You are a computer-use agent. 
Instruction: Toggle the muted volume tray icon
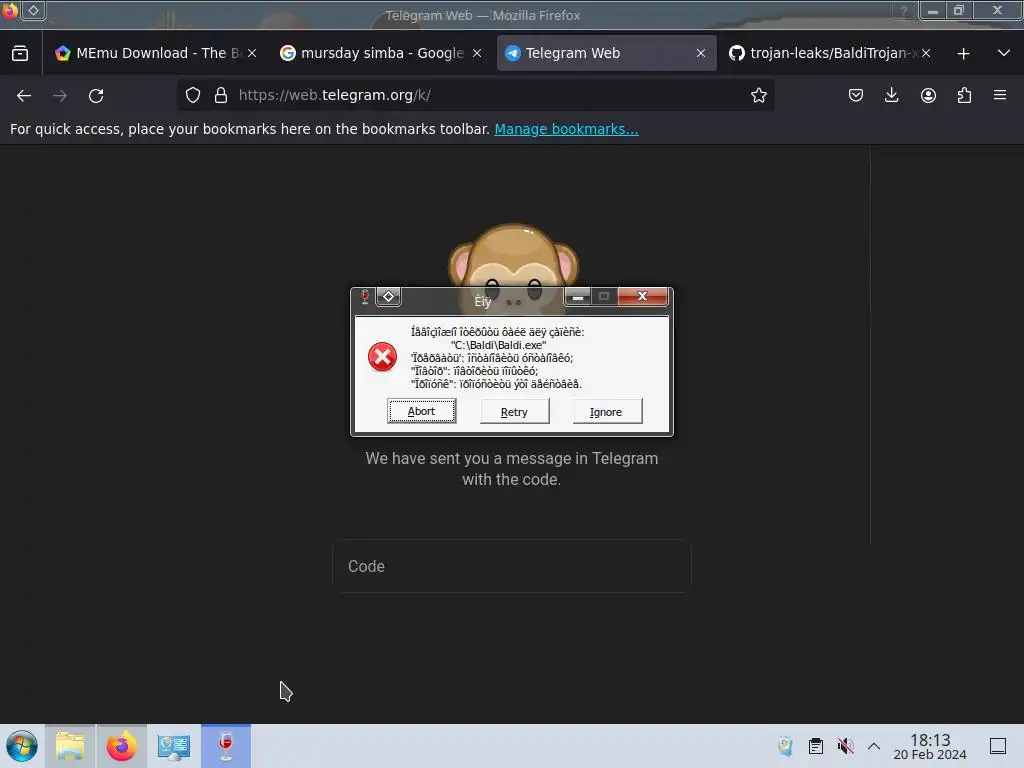(x=845, y=746)
